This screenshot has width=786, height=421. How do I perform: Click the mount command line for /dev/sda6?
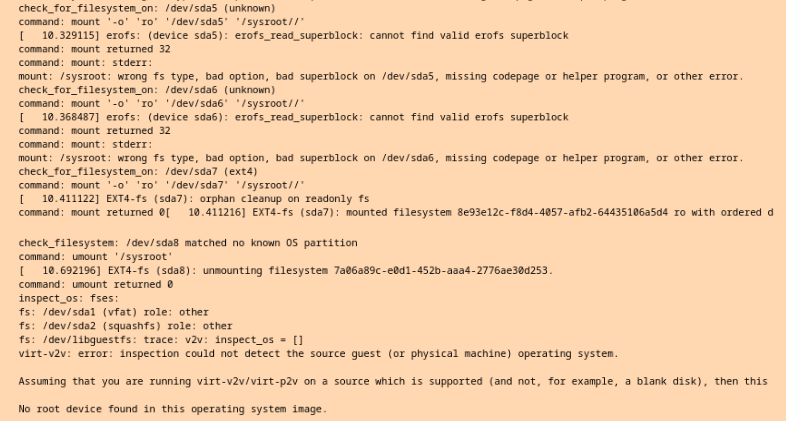(x=162, y=103)
